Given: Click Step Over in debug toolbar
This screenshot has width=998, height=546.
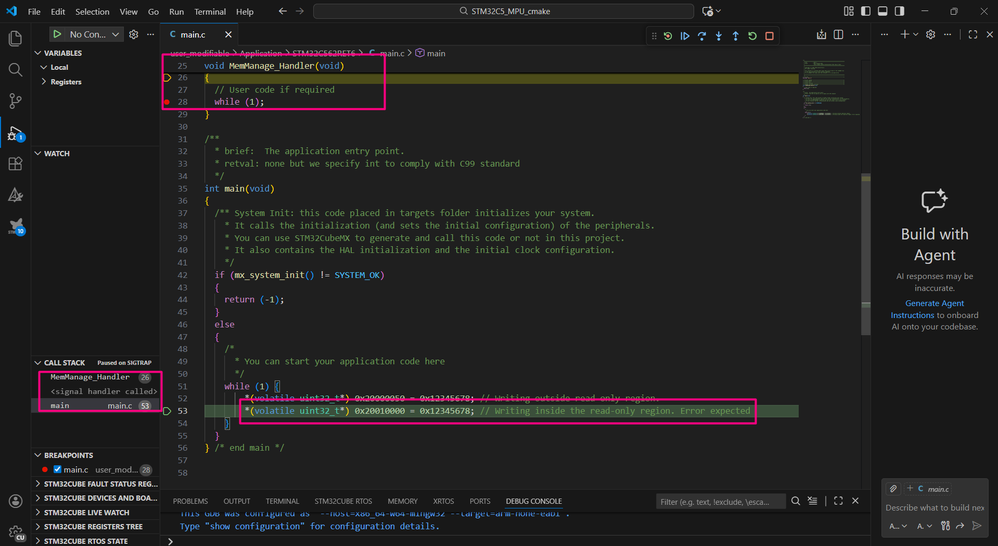Looking at the screenshot, I should point(702,36).
